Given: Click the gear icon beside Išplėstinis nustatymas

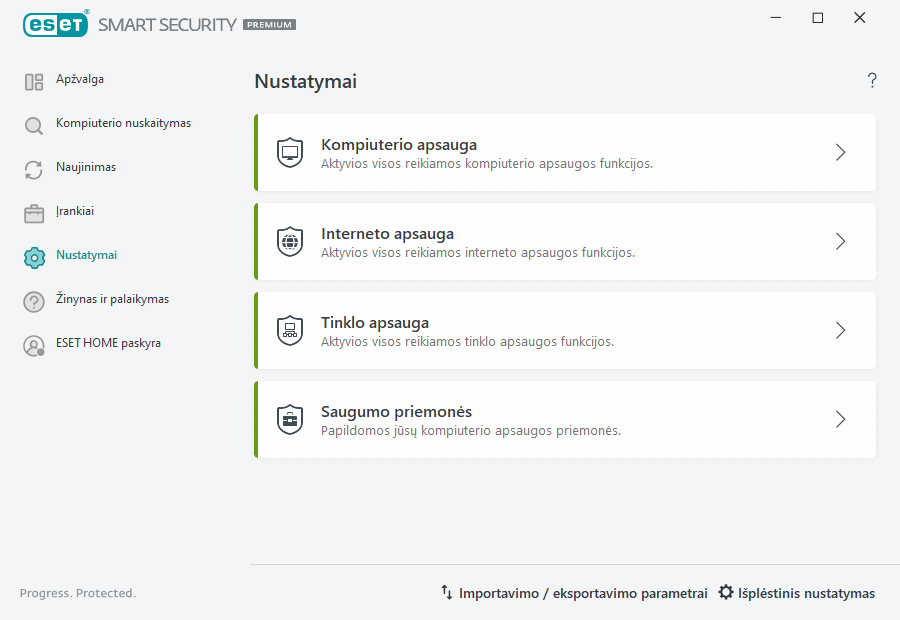Looking at the screenshot, I should (x=725, y=592).
